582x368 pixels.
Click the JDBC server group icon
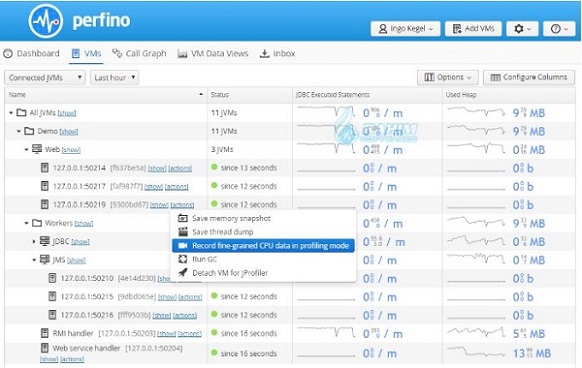click(x=45, y=241)
